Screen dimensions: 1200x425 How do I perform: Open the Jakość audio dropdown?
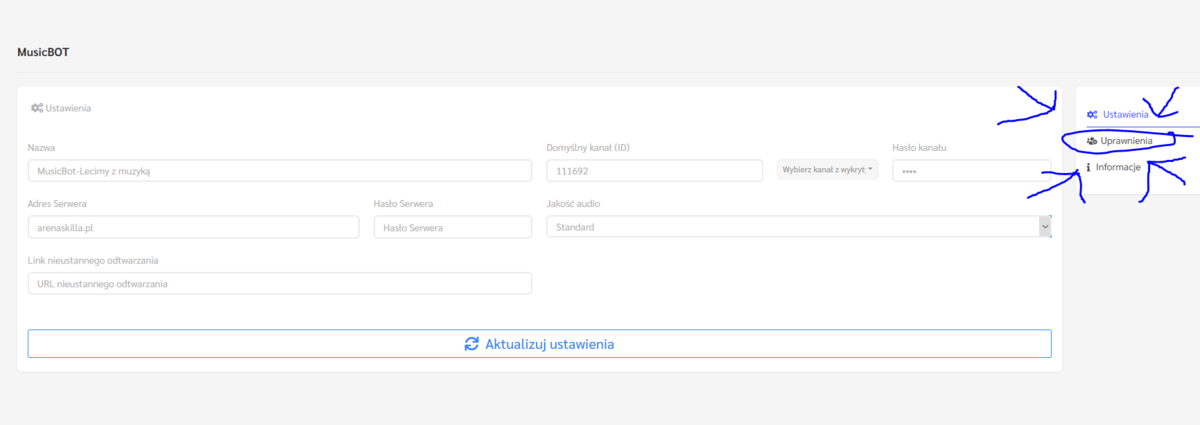point(799,227)
